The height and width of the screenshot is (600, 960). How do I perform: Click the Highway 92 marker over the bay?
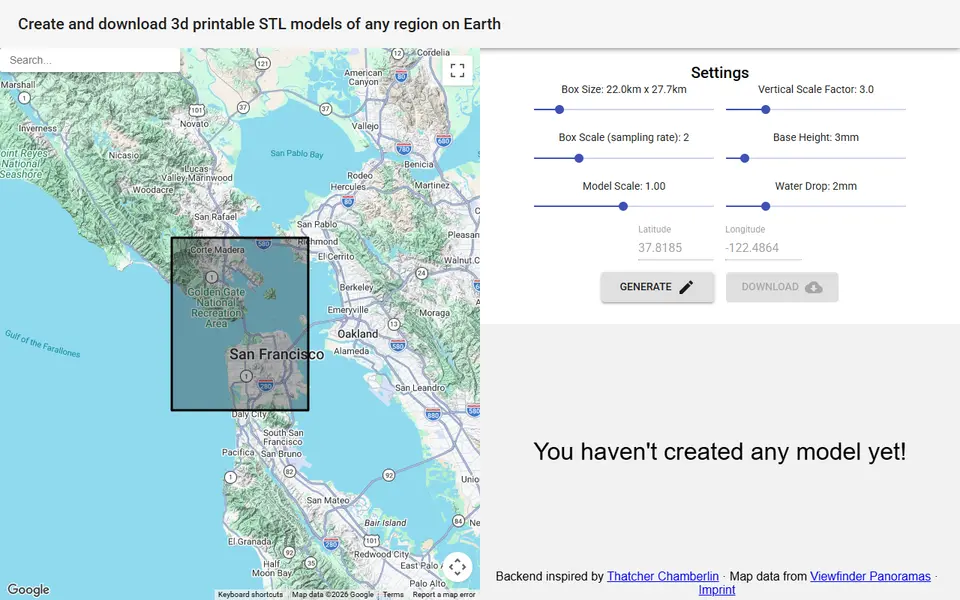pyautogui.click(x=389, y=475)
